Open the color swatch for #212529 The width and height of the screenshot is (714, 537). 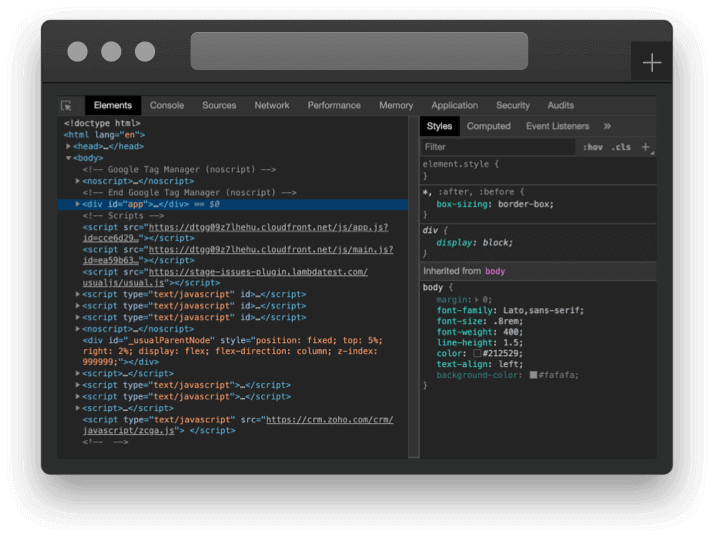[x=478, y=353]
